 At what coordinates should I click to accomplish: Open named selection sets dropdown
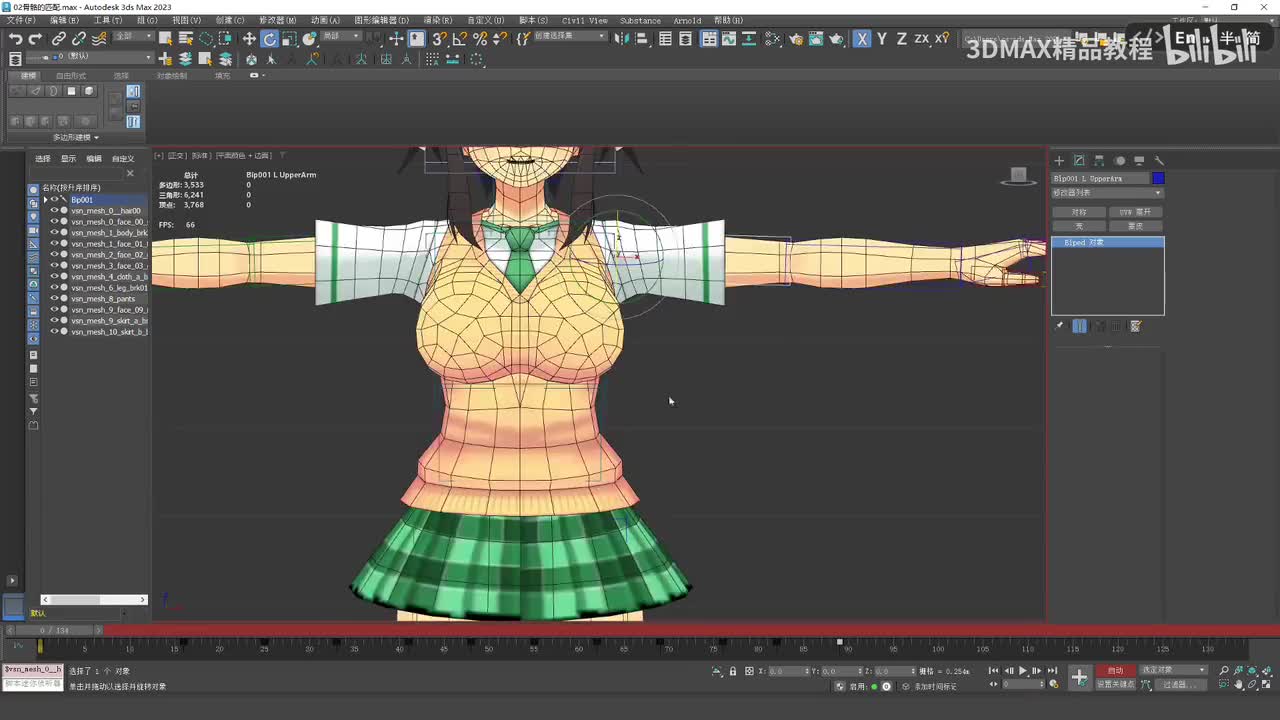571,37
